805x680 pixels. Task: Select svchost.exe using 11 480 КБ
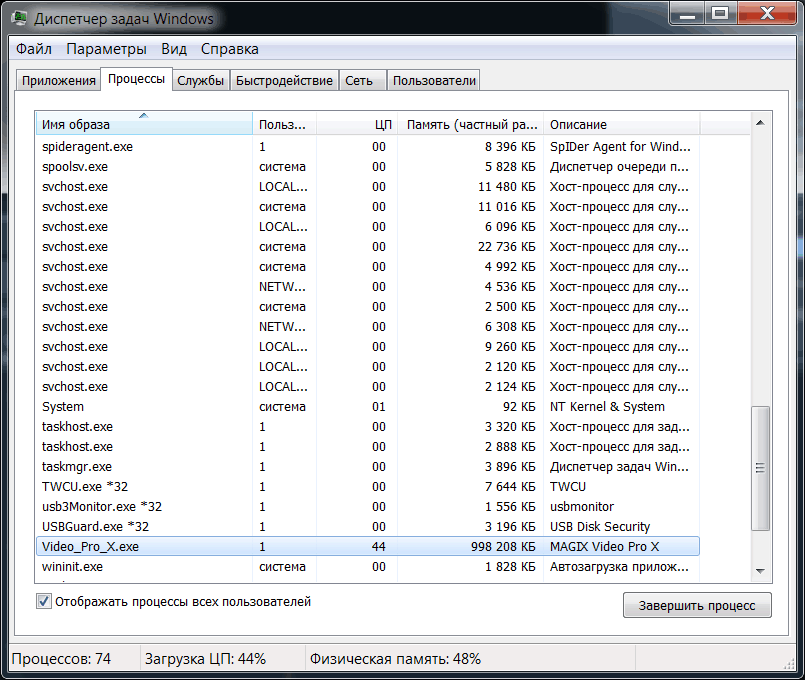click(x=368, y=187)
